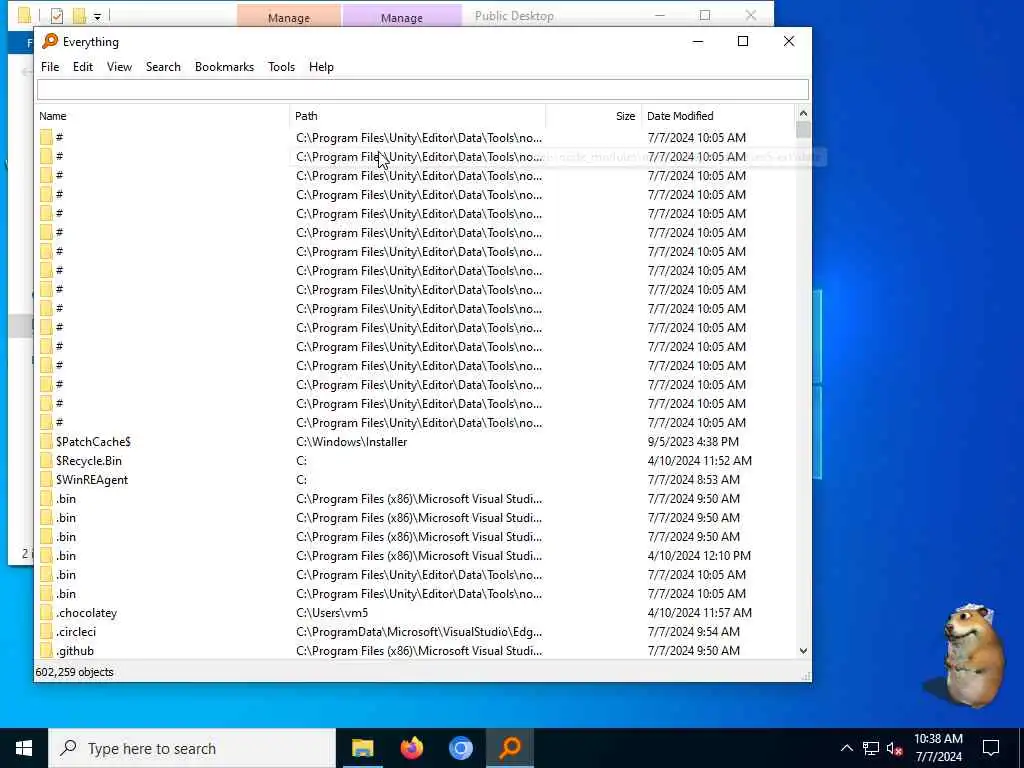Click the 4/10/2024 11:52 AM date cell
This screenshot has width=1024, height=768.
[x=699, y=460]
